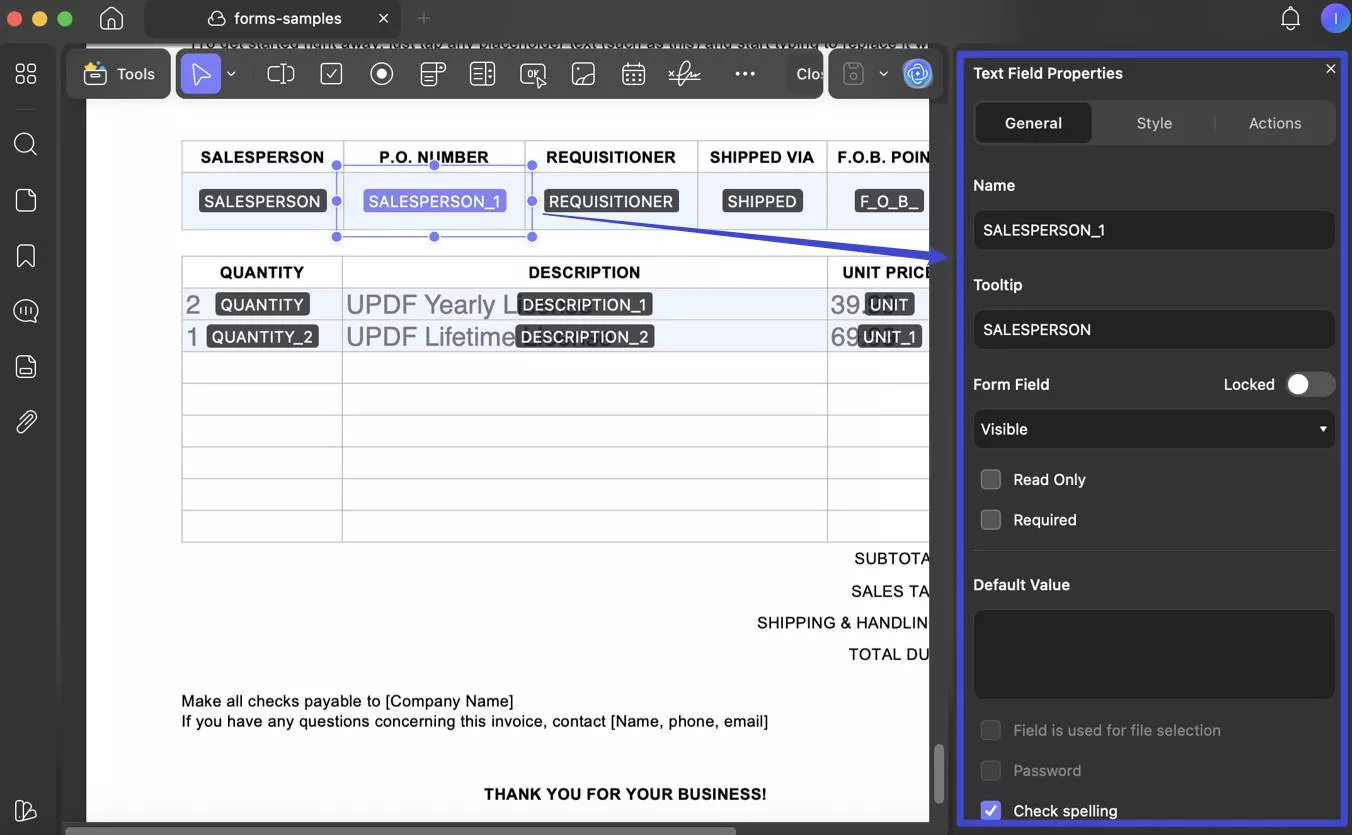Select the checkbox form field tool

coord(331,74)
